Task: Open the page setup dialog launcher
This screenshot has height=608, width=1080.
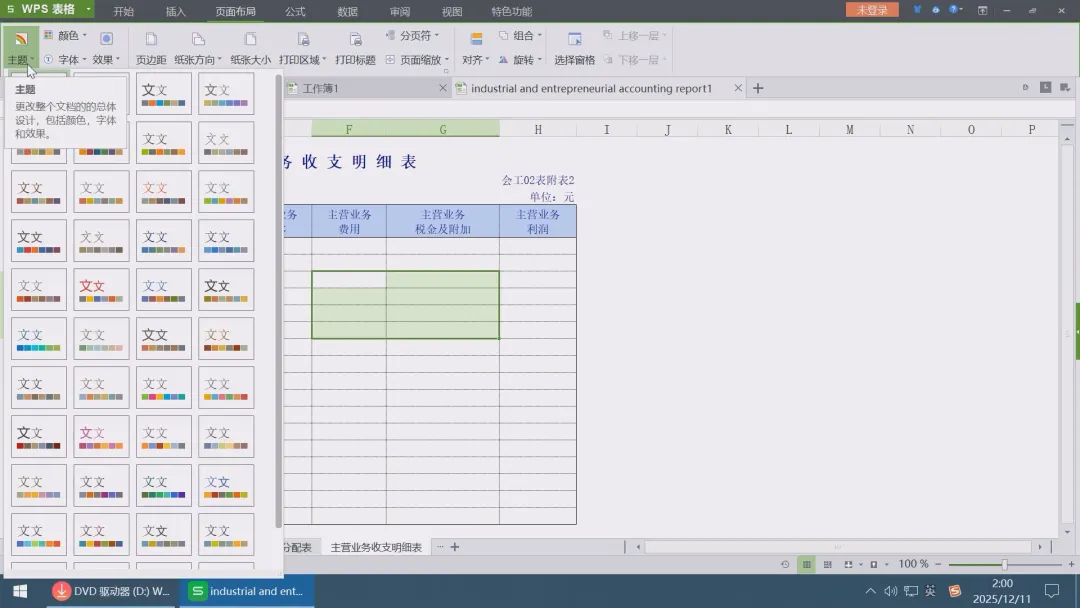Action: coord(446,71)
